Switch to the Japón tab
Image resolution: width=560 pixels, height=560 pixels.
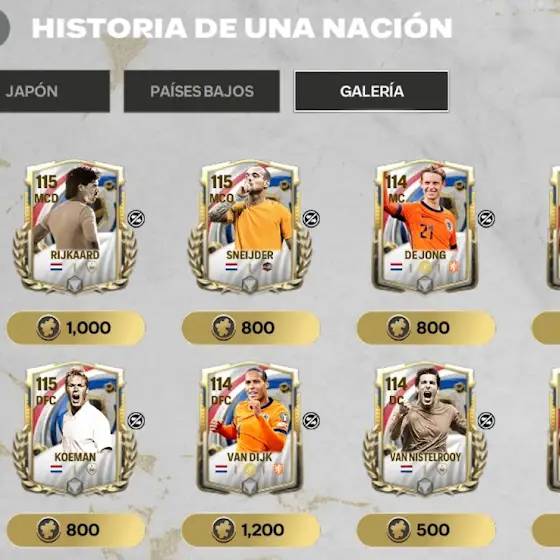pos(55,91)
